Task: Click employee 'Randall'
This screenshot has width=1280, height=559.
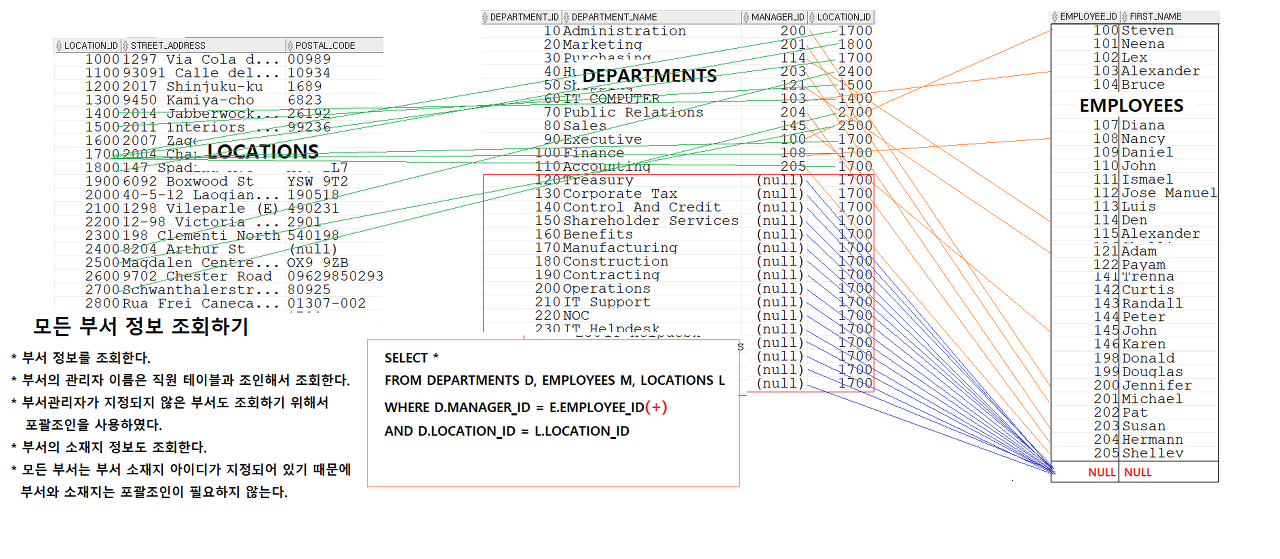Action: coord(1152,304)
